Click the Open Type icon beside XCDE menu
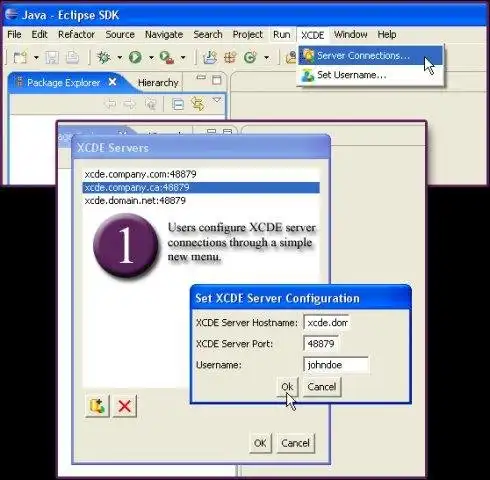 [291, 58]
